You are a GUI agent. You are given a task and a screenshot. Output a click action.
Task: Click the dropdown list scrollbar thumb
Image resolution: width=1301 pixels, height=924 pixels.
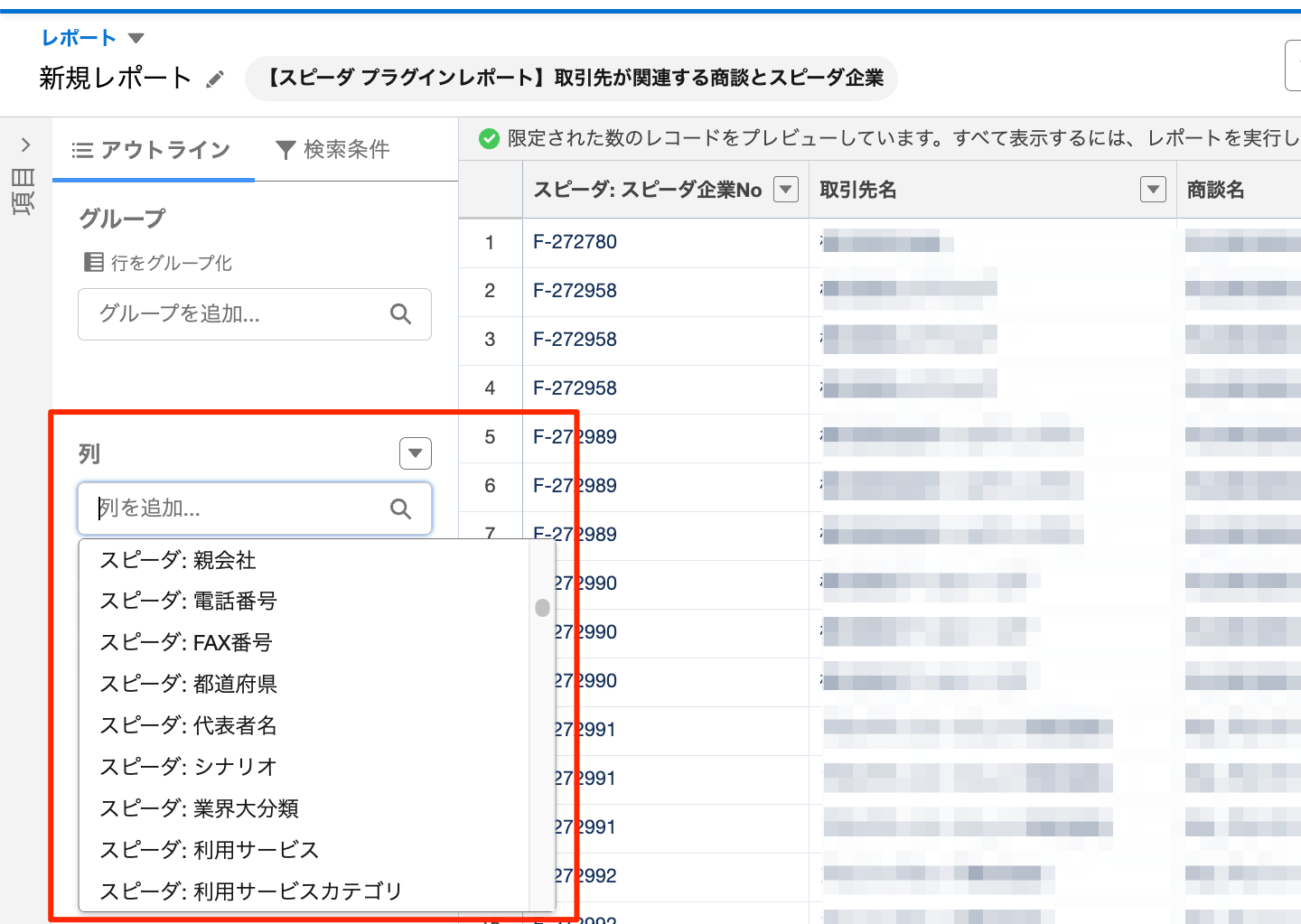(542, 608)
